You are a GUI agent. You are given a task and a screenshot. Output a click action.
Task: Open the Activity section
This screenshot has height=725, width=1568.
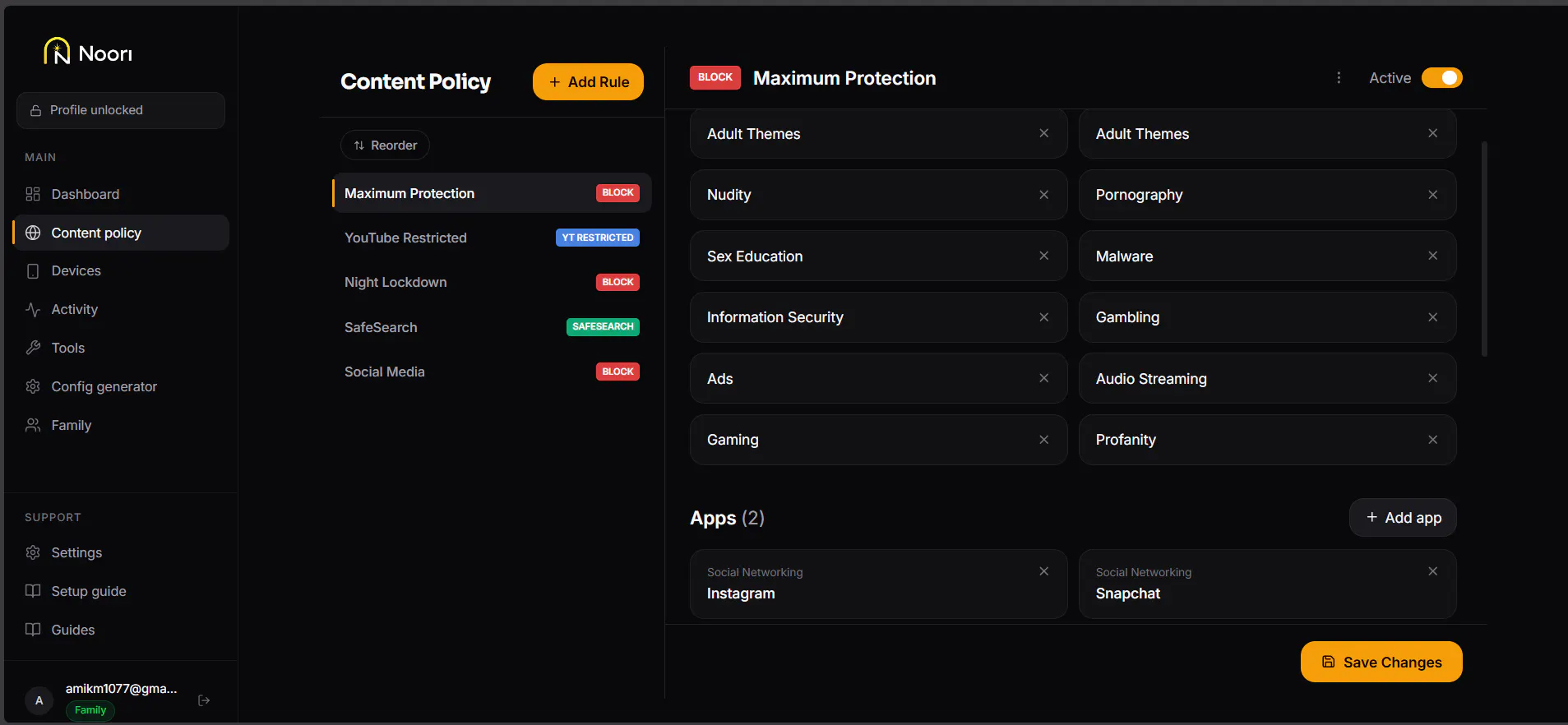tap(121, 310)
